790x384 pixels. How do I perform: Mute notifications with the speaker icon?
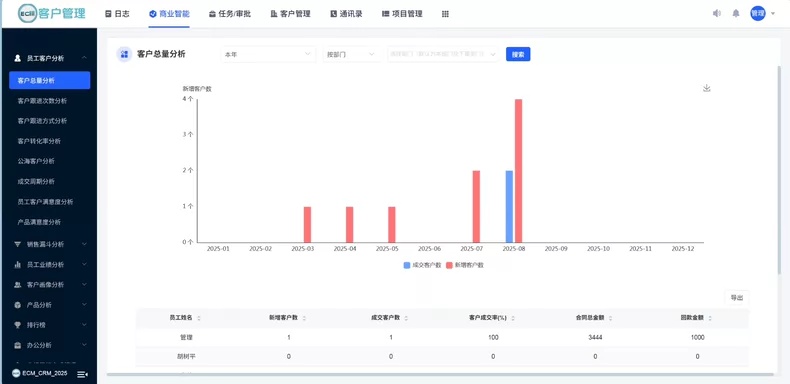(716, 14)
